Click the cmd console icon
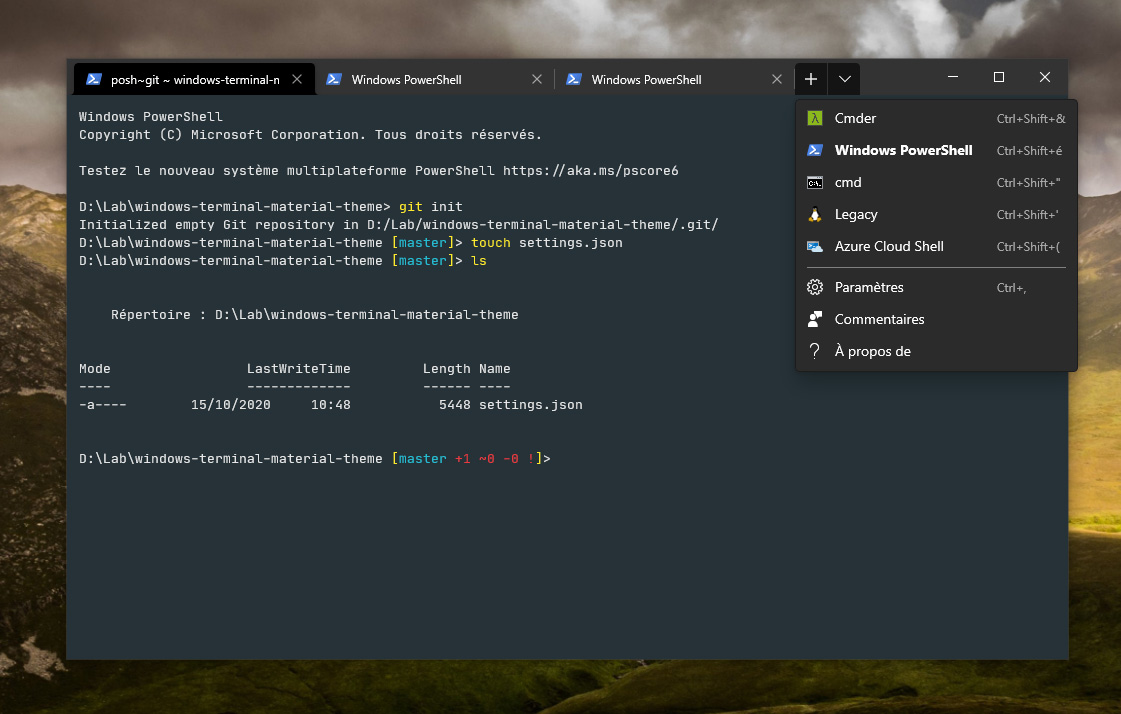The image size is (1121, 714). pos(814,183)
